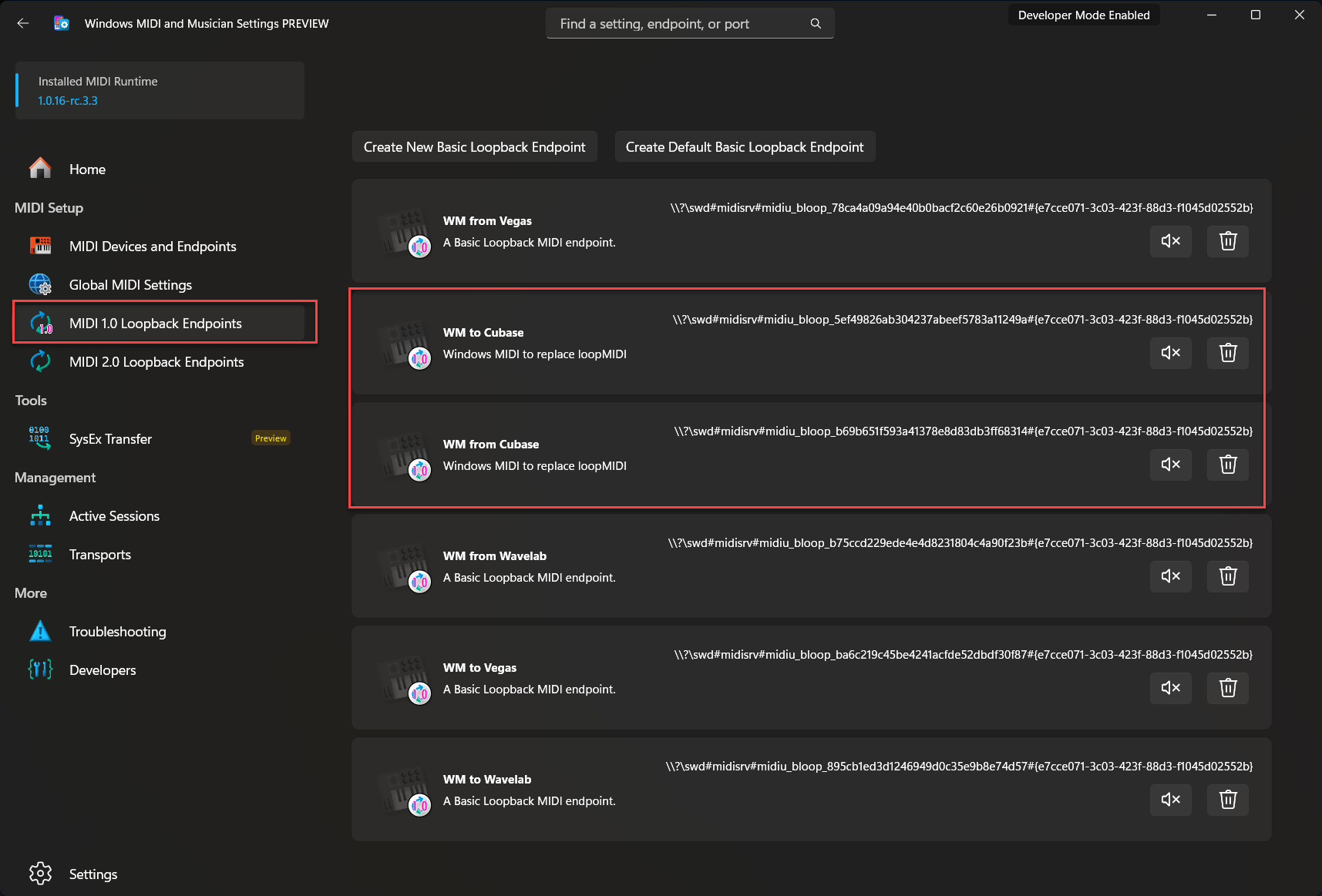Click the Installed MIDI Runtime version card
This screenshot has height=896, width=1322.
click(x=160, y=91)
